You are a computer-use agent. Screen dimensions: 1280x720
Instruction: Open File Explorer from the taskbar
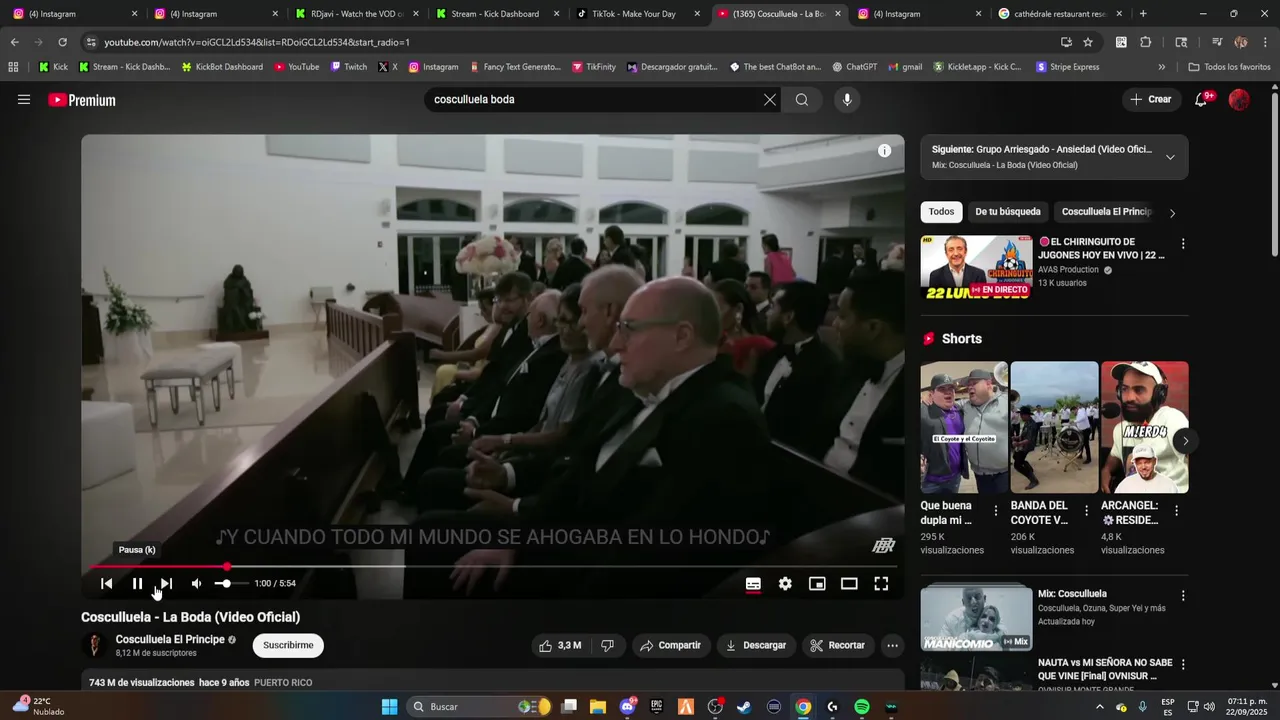[598, 707]
